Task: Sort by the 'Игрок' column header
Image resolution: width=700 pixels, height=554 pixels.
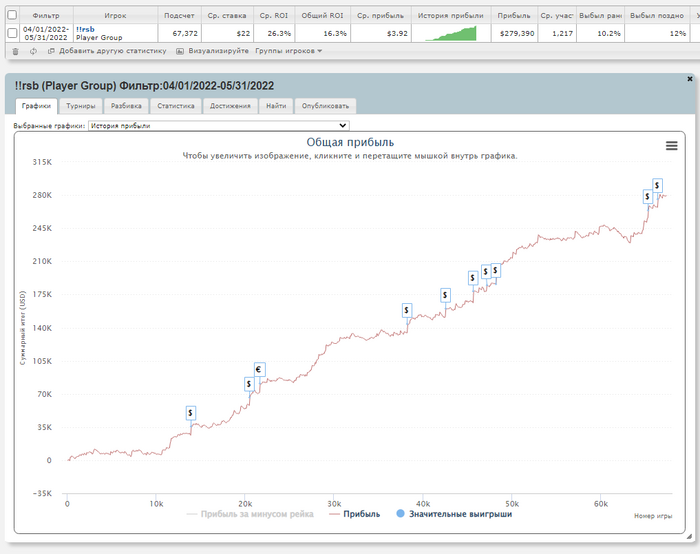Action: tap(115, 16)
